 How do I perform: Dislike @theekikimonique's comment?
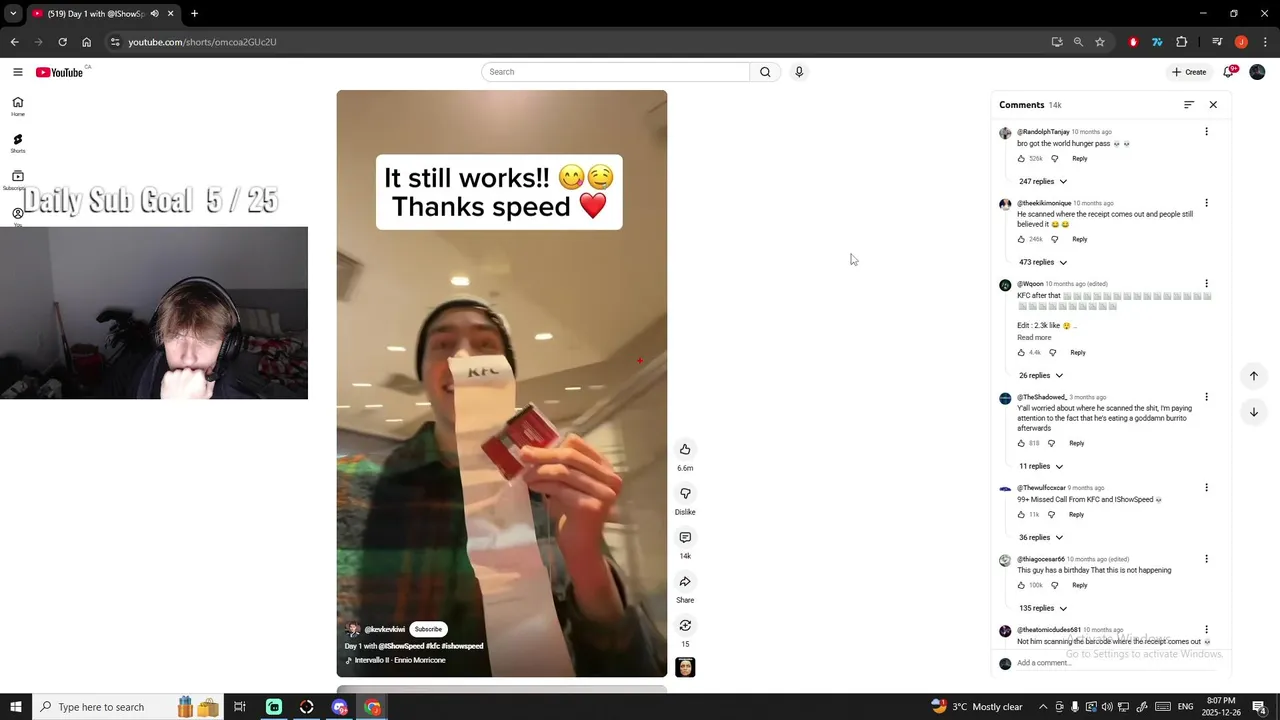(1054, 240)
